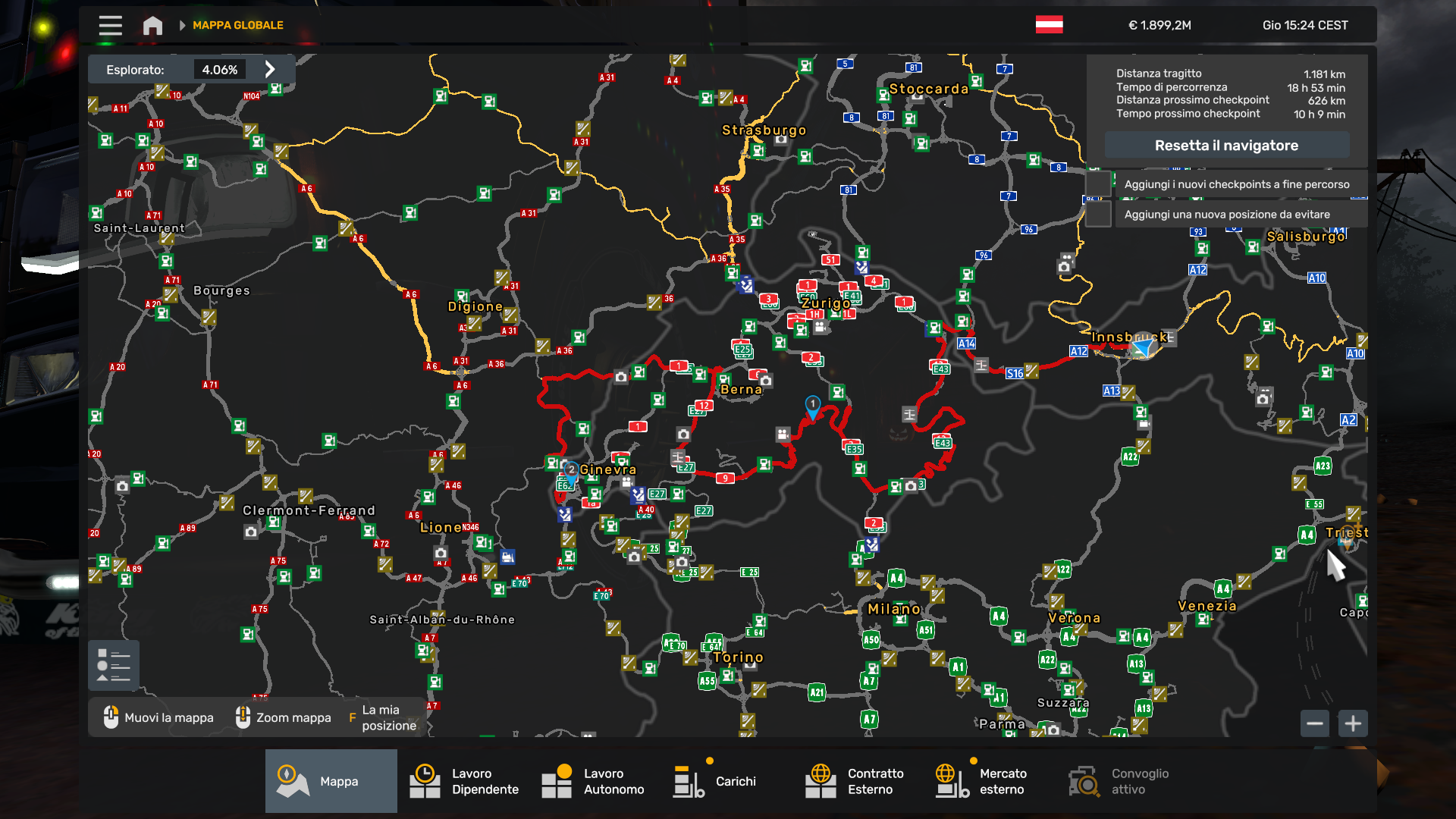
Task: Open the Mercato esterno tab
Action: [x=981, y=781]
